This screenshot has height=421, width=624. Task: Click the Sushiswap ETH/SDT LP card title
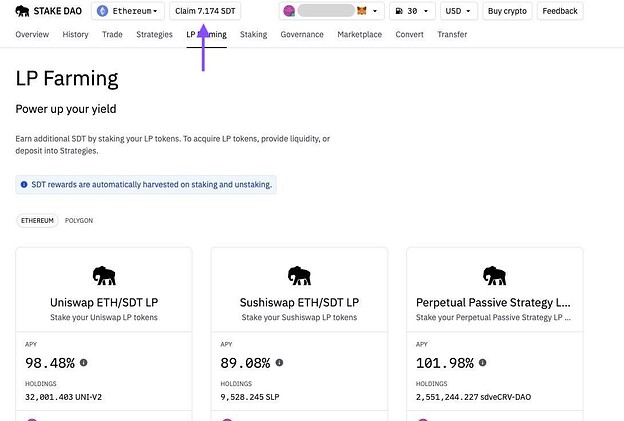[299, 302]
